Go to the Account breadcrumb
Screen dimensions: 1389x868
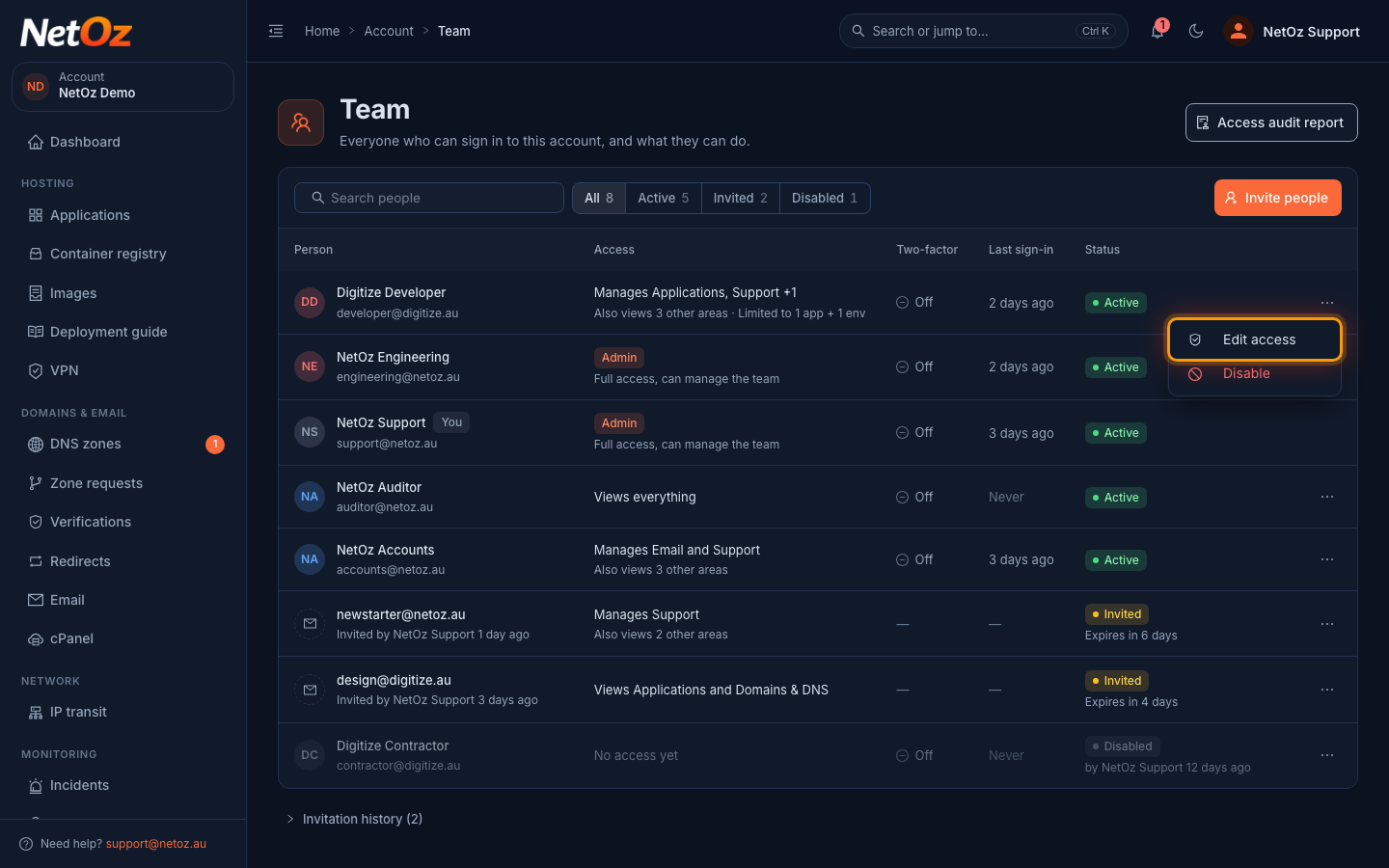tap(389, 31)
